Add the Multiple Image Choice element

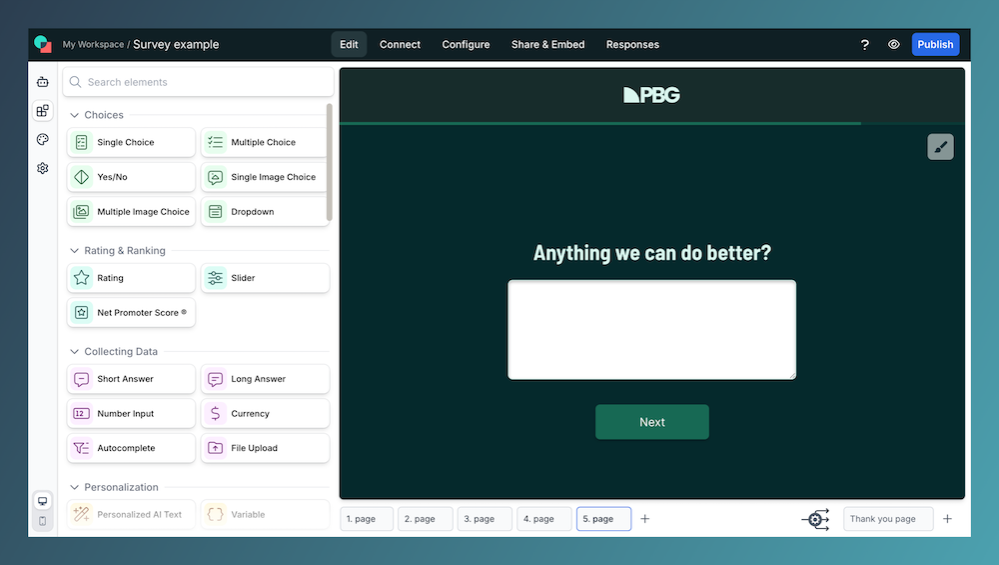[131, 211]
